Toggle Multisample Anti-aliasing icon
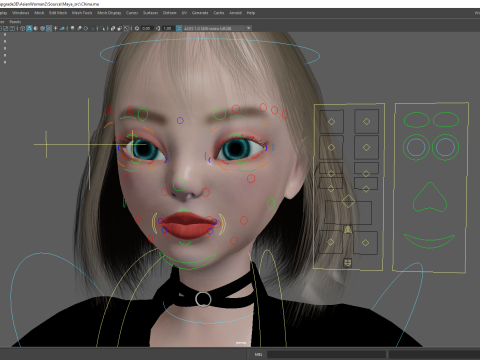The image size is (480, 360). pyautogui.click(x=86, y=29)
